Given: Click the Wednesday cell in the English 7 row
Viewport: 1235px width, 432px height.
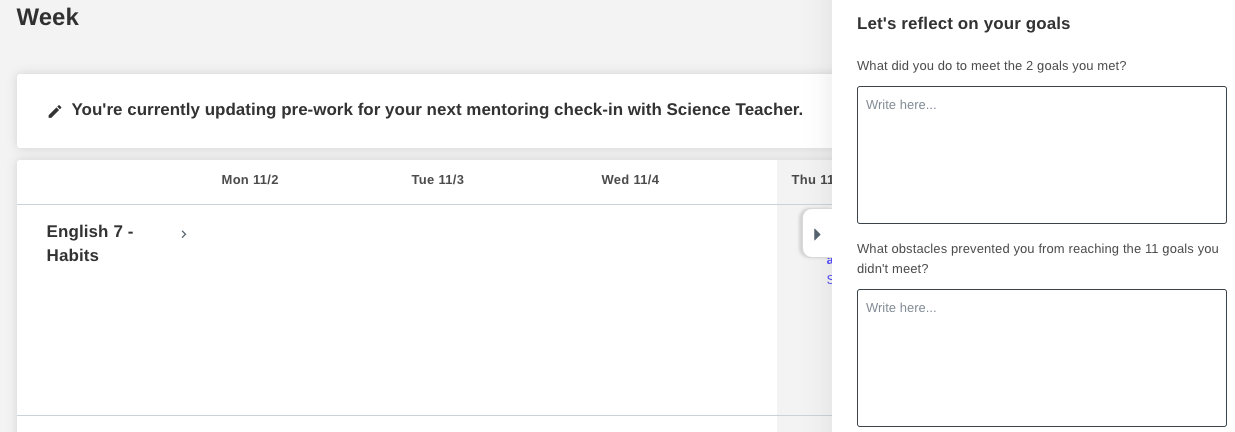Looking at the screenshot, I should [630, 310].
